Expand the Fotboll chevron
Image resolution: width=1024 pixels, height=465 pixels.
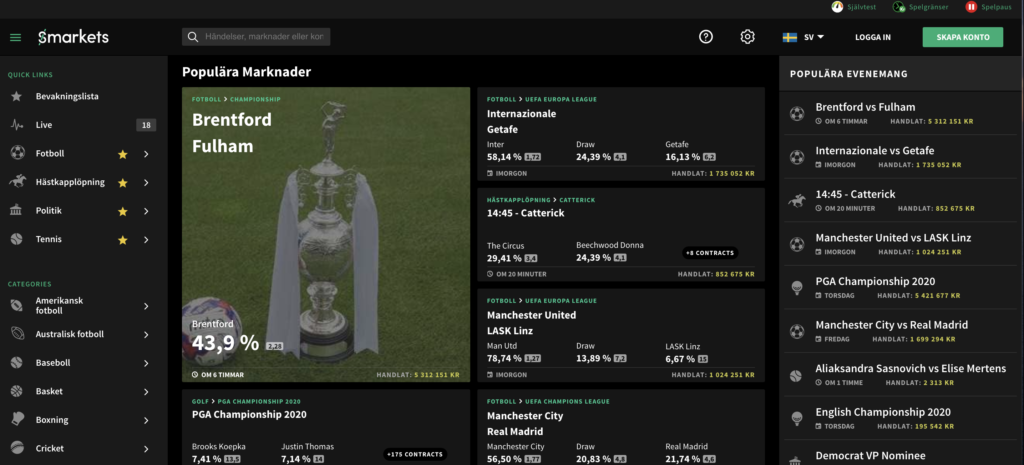pos(146,154)
